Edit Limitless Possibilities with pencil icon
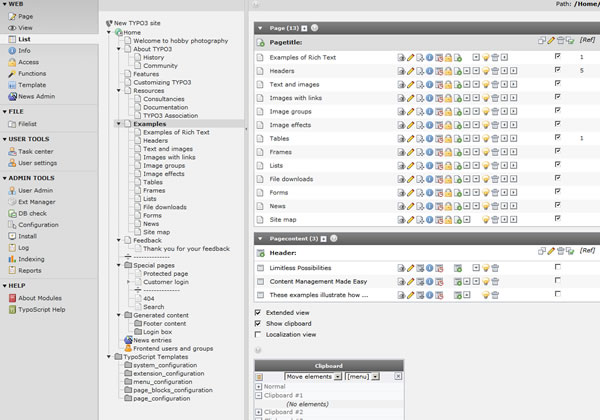Image resolution: width=600 pixels, height=420 pixels. (x=410, y=267)
